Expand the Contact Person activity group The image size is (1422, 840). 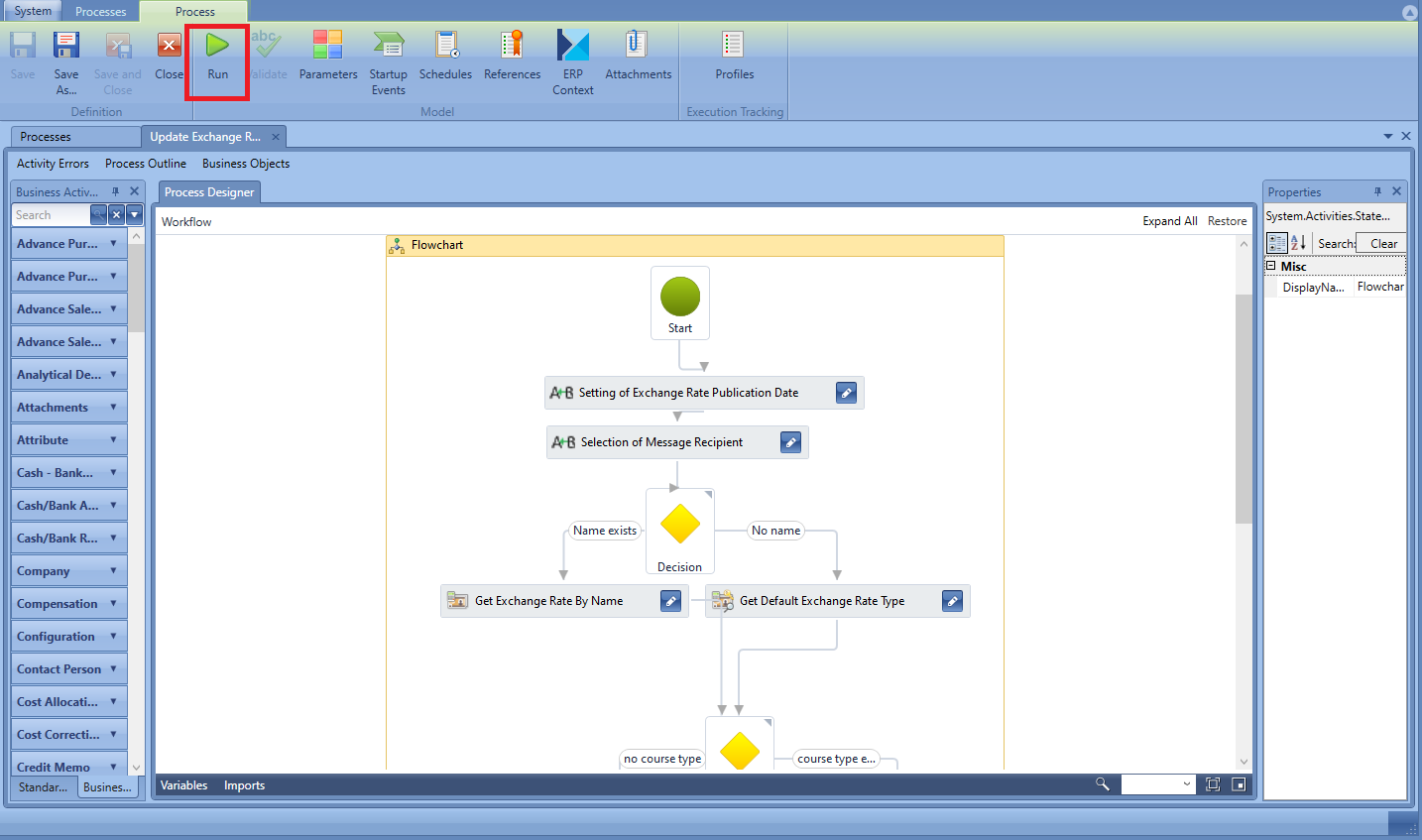113,668
